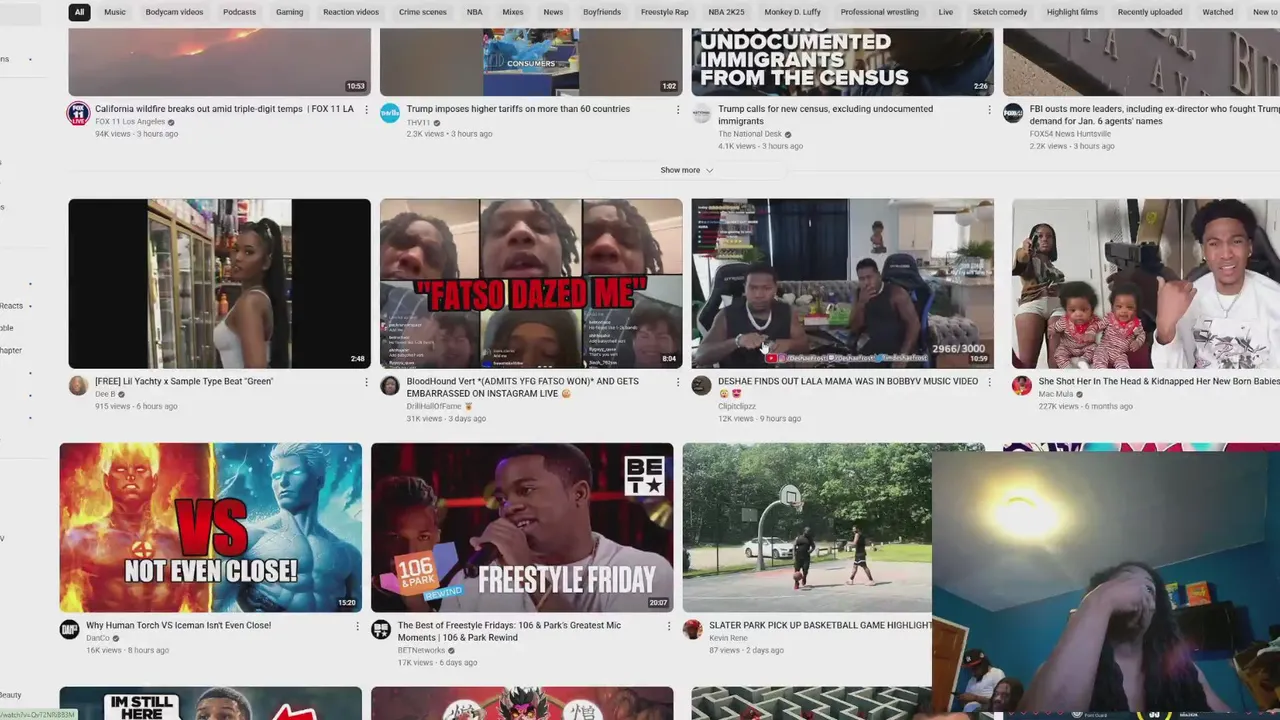Screen dimensions: 1280x720
Task: Open FOX 11 Los Angeles channel avatar
Action: [x=78, y=113]
